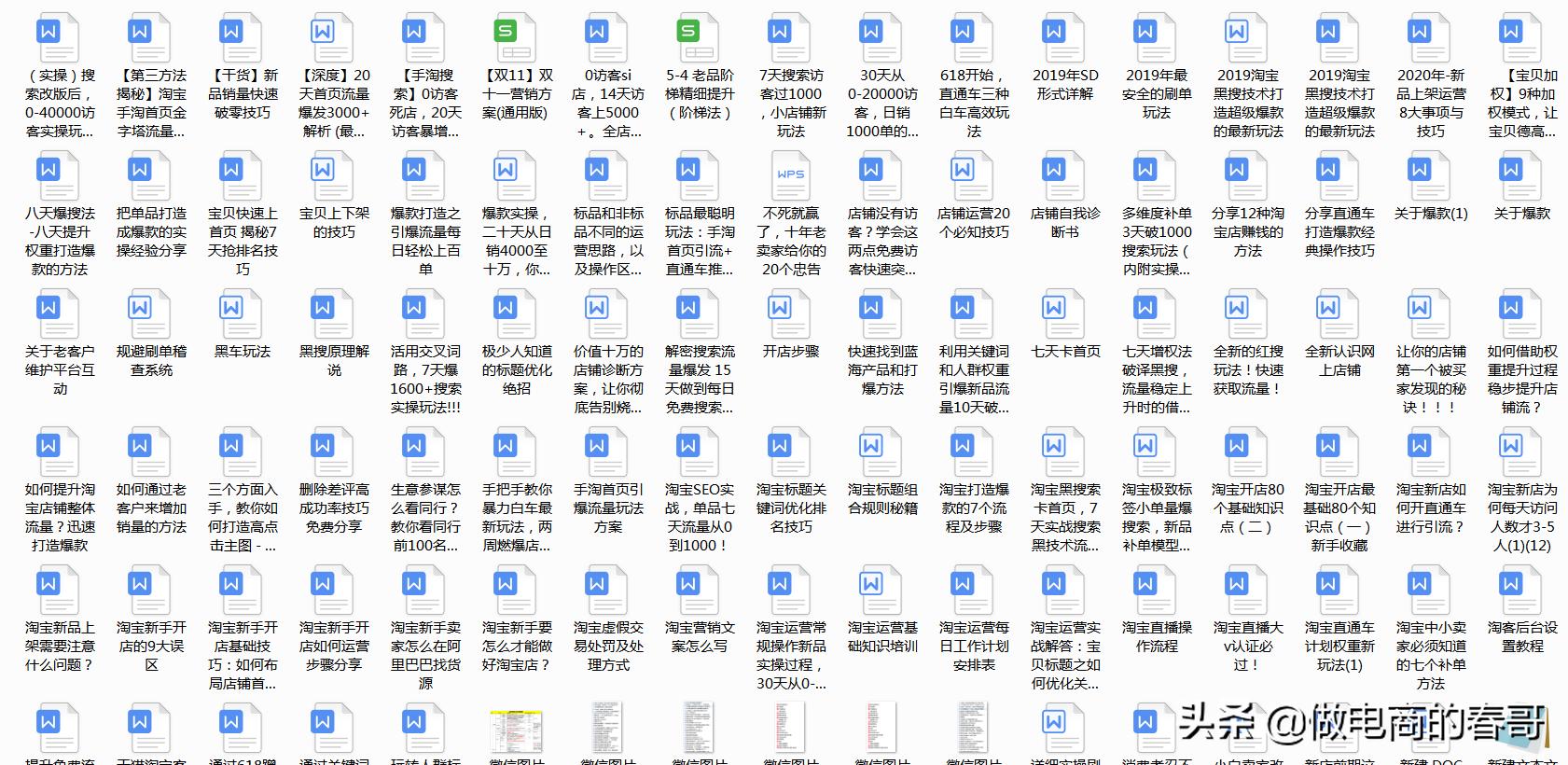The width and height of the screenshot is (1568, 765).
Task: Click file name 如何借助权重提升过程稳步提升店铺流?
Action: tap(1522, 380)
